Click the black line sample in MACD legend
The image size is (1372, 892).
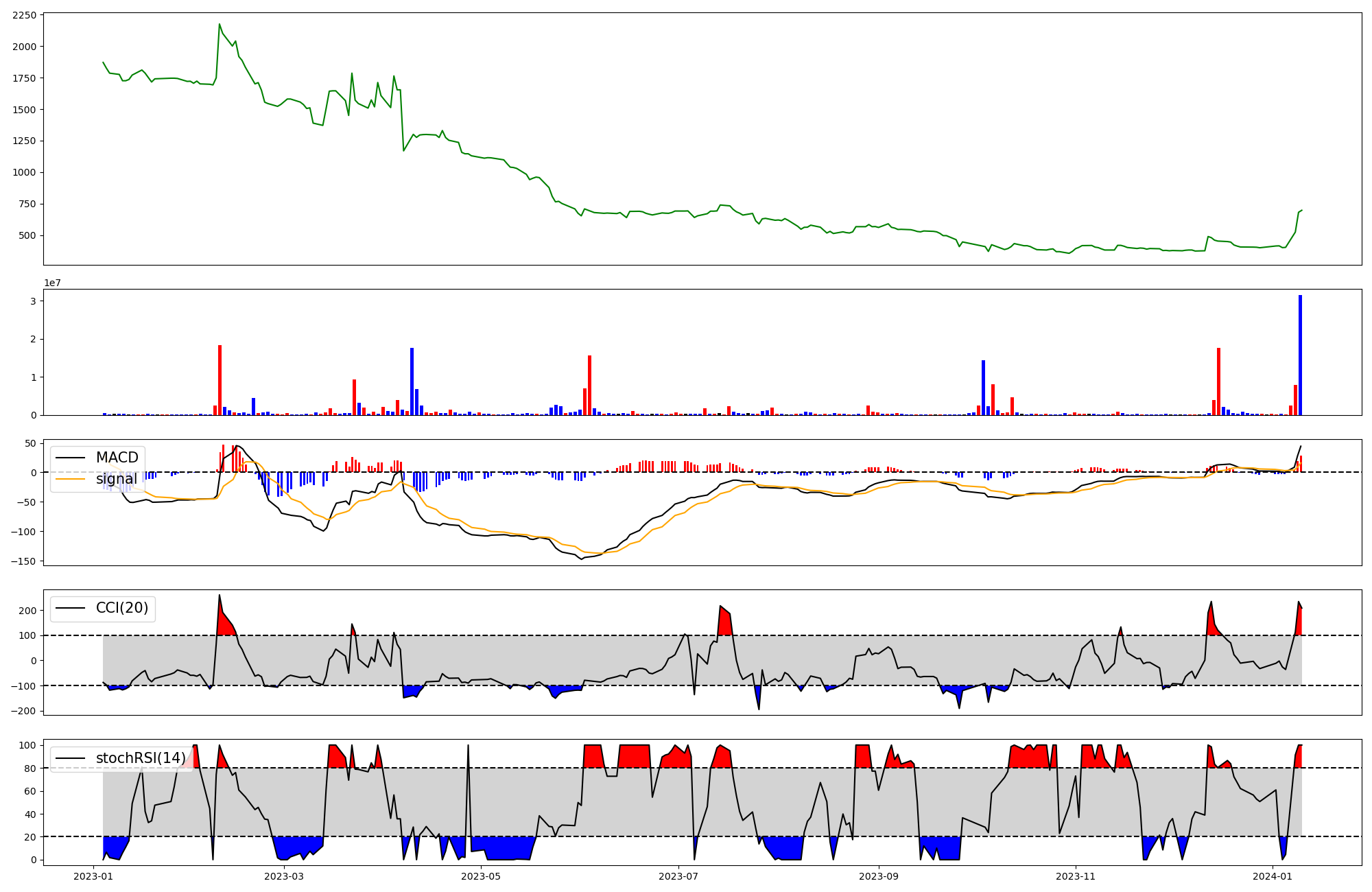[x=71, y=458]
